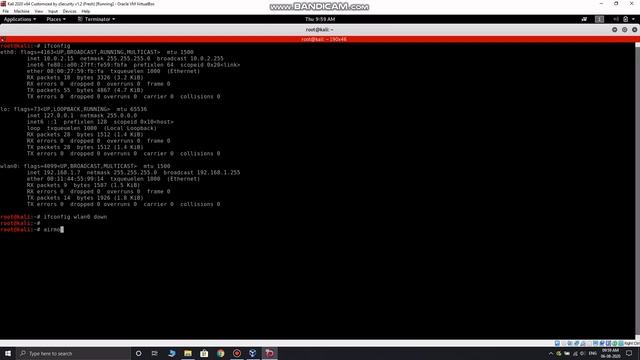This screenshot has width=640, height=360.
Task: Click the Type here to search box
Action: click(73, 353)
